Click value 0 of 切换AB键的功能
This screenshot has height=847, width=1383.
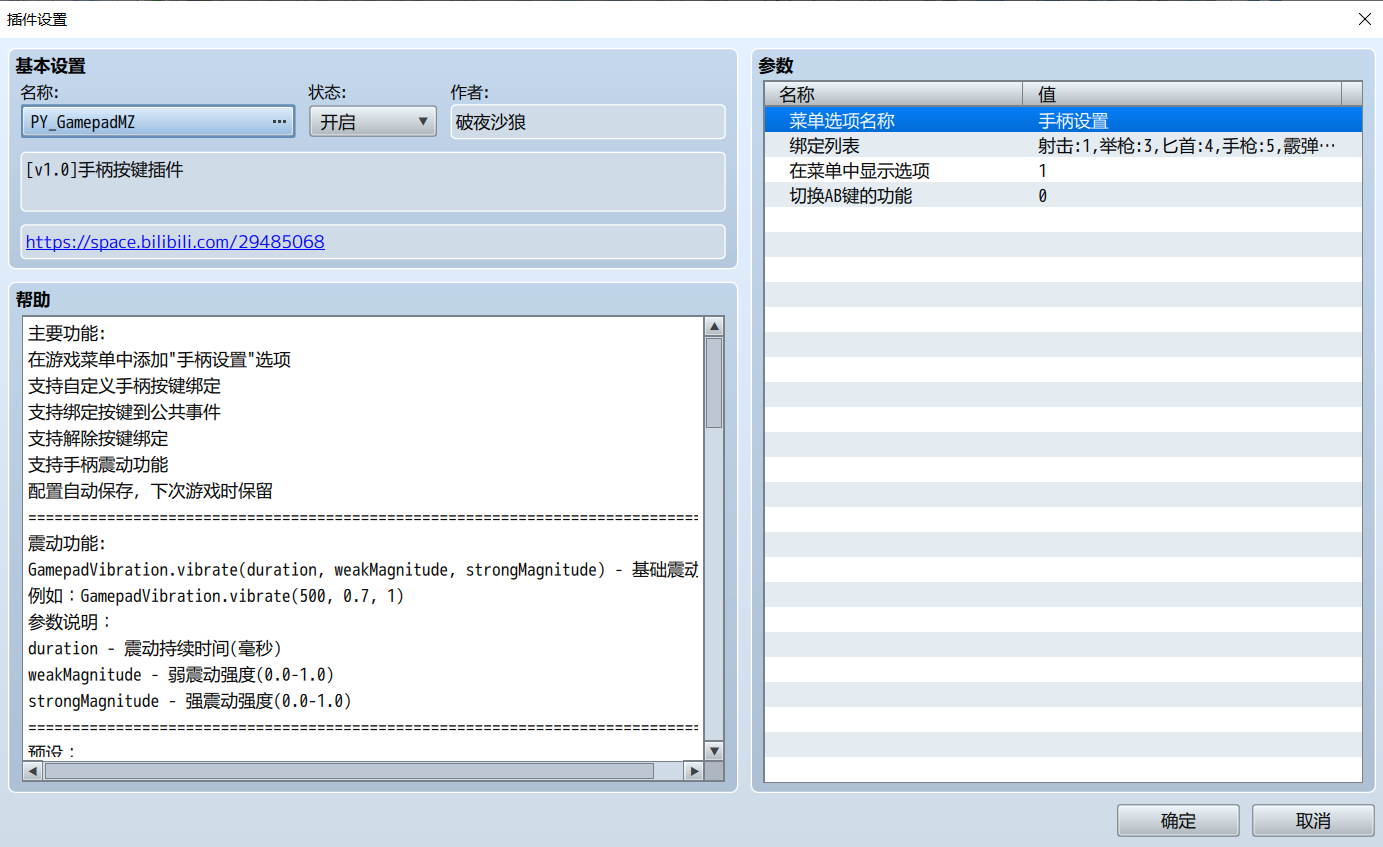1043,196
